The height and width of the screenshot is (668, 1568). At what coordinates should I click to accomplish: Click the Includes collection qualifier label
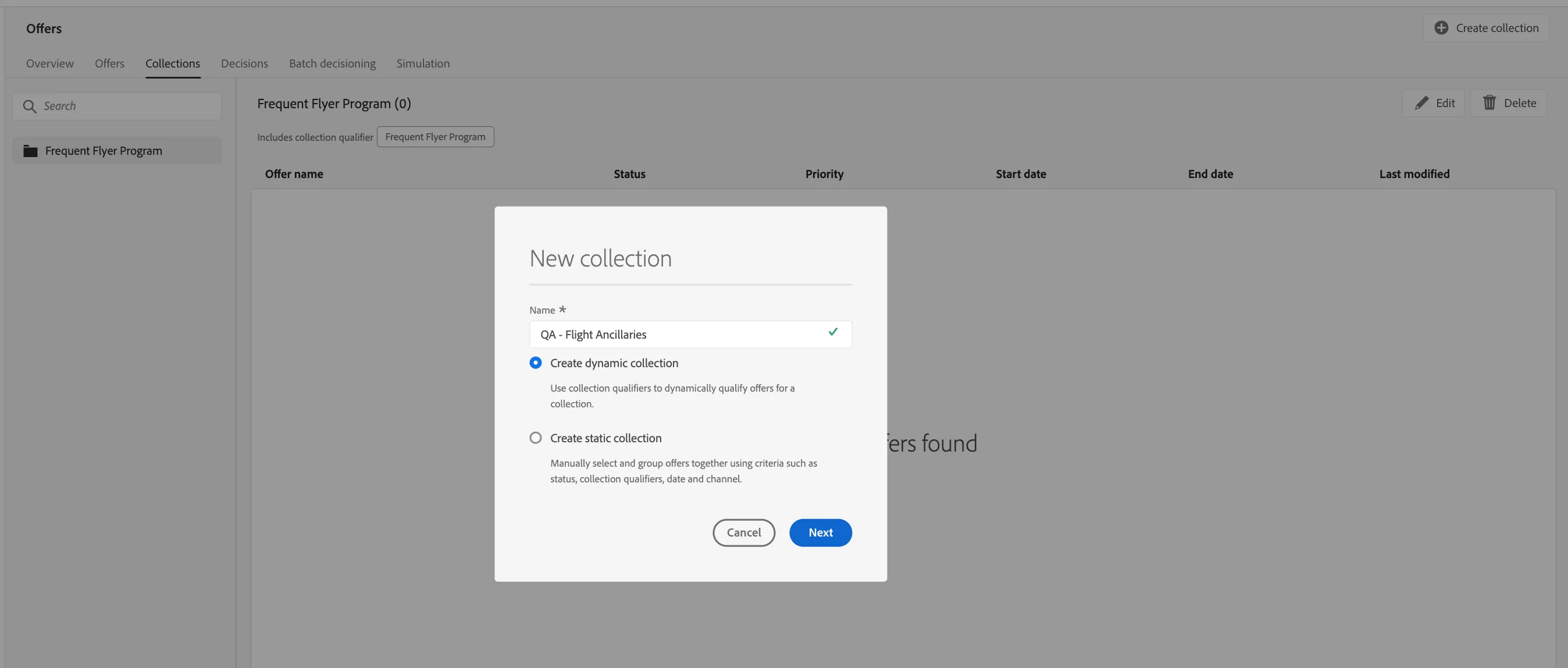(315, 138)
